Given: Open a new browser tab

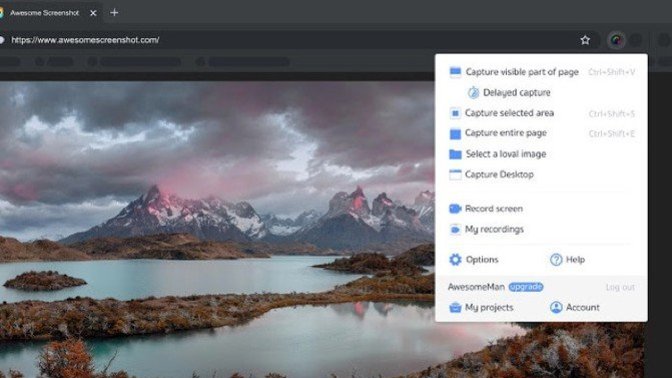Looking at the screenshot, I should tap(114, 13).
